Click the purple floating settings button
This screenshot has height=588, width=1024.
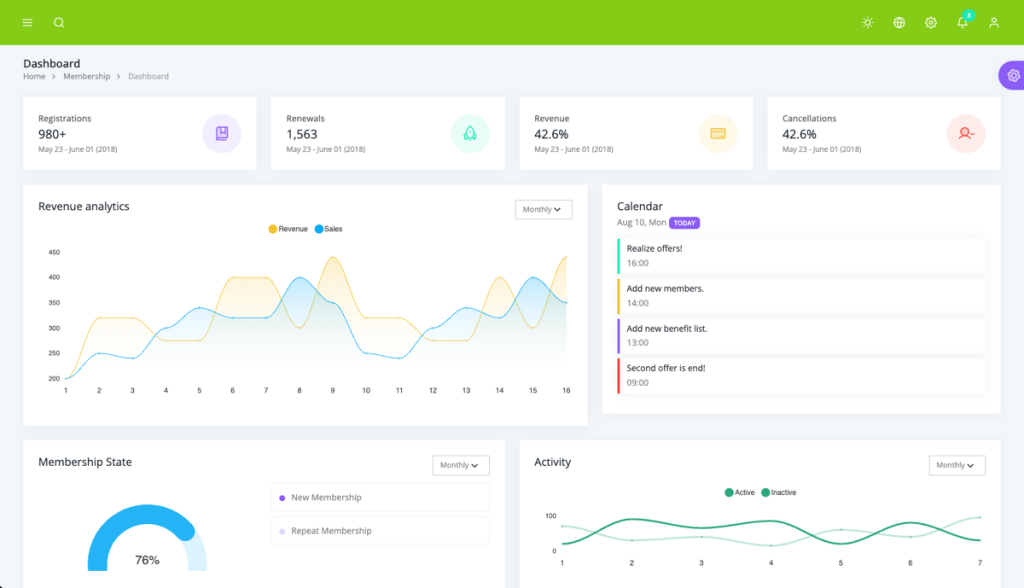point(1012,75)
